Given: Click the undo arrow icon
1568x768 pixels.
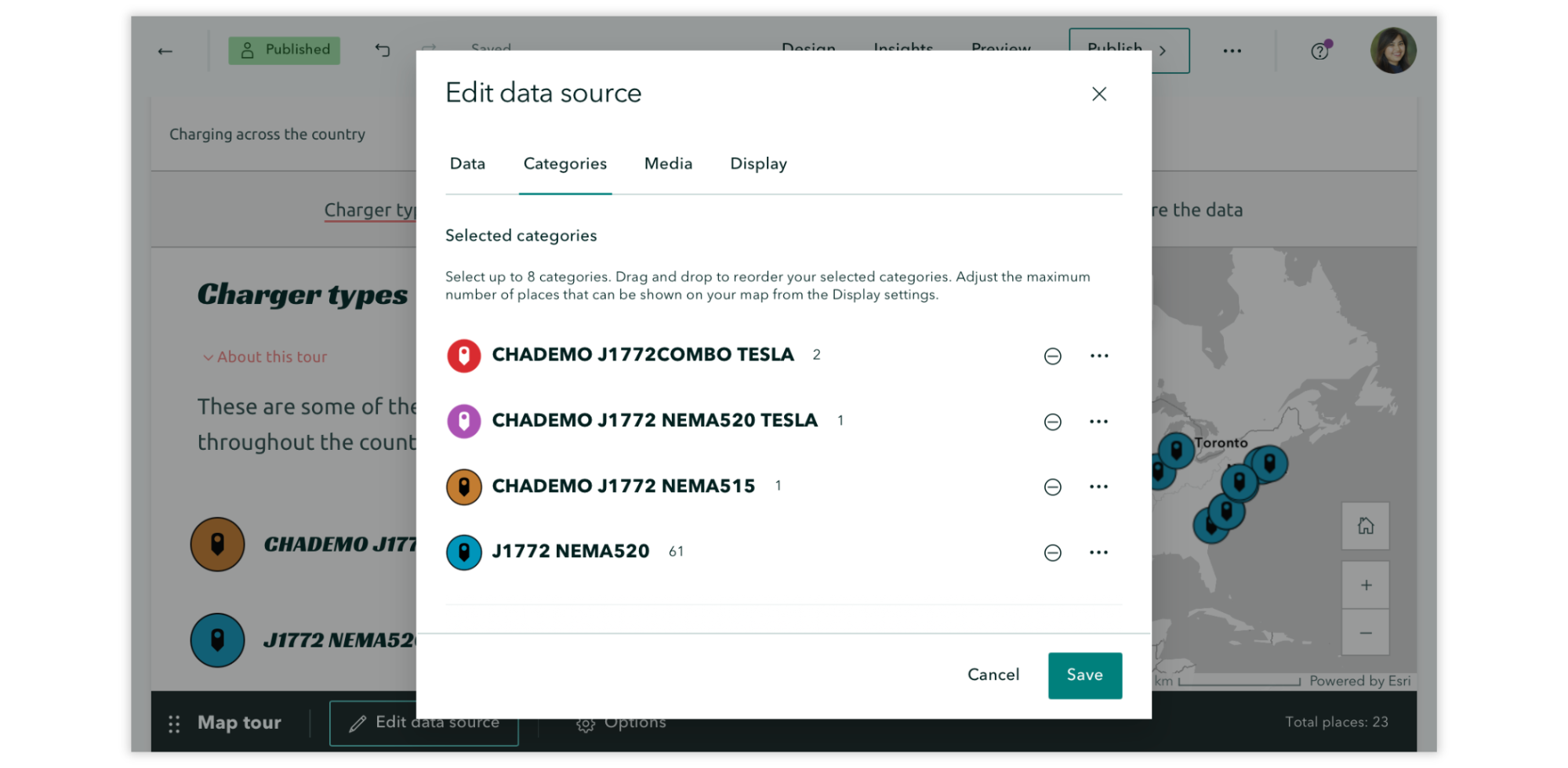Looking at the screenshot, I should click(x=383, y=50).
